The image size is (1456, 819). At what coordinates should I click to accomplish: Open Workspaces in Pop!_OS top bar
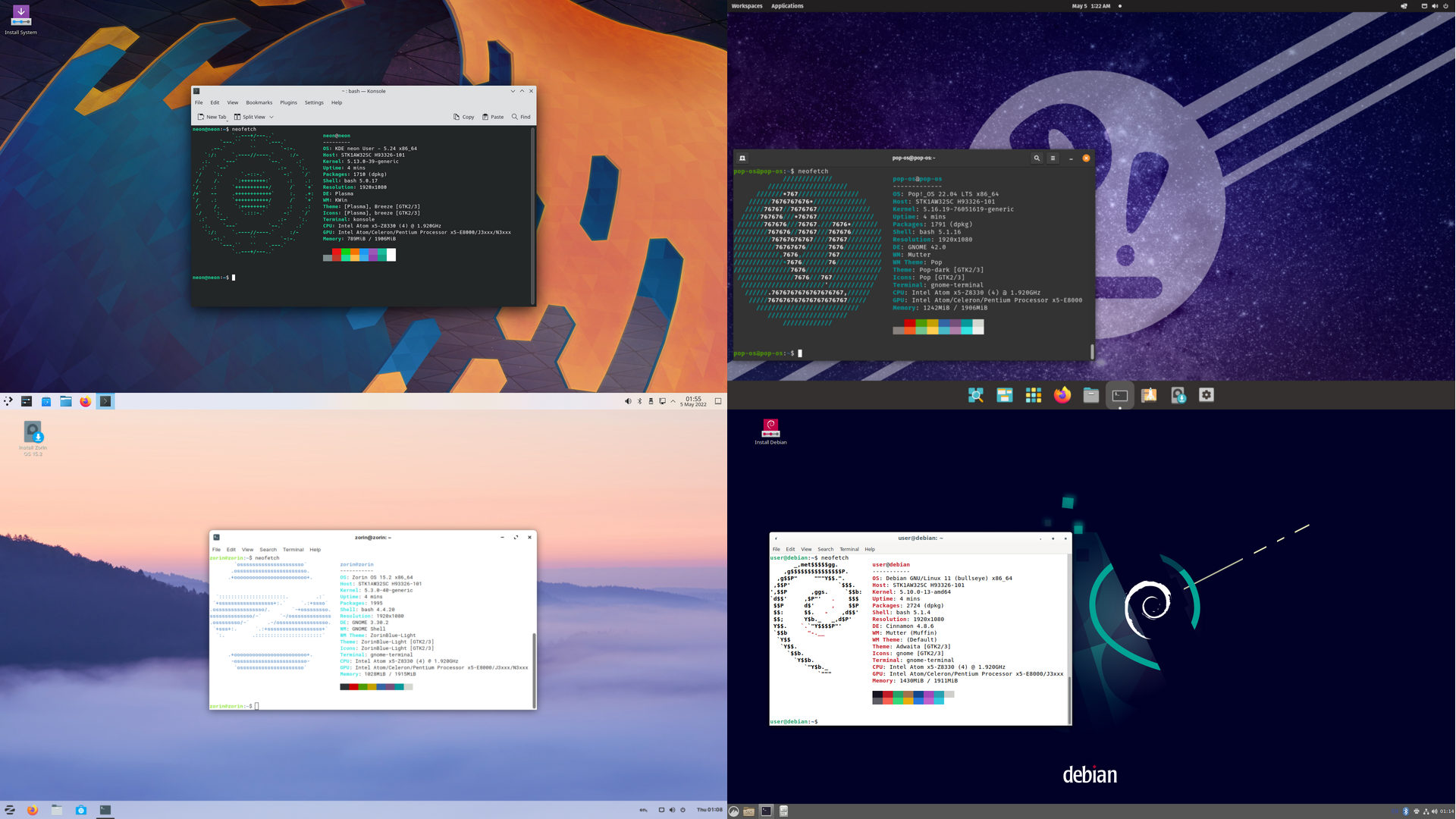(747, 6)
